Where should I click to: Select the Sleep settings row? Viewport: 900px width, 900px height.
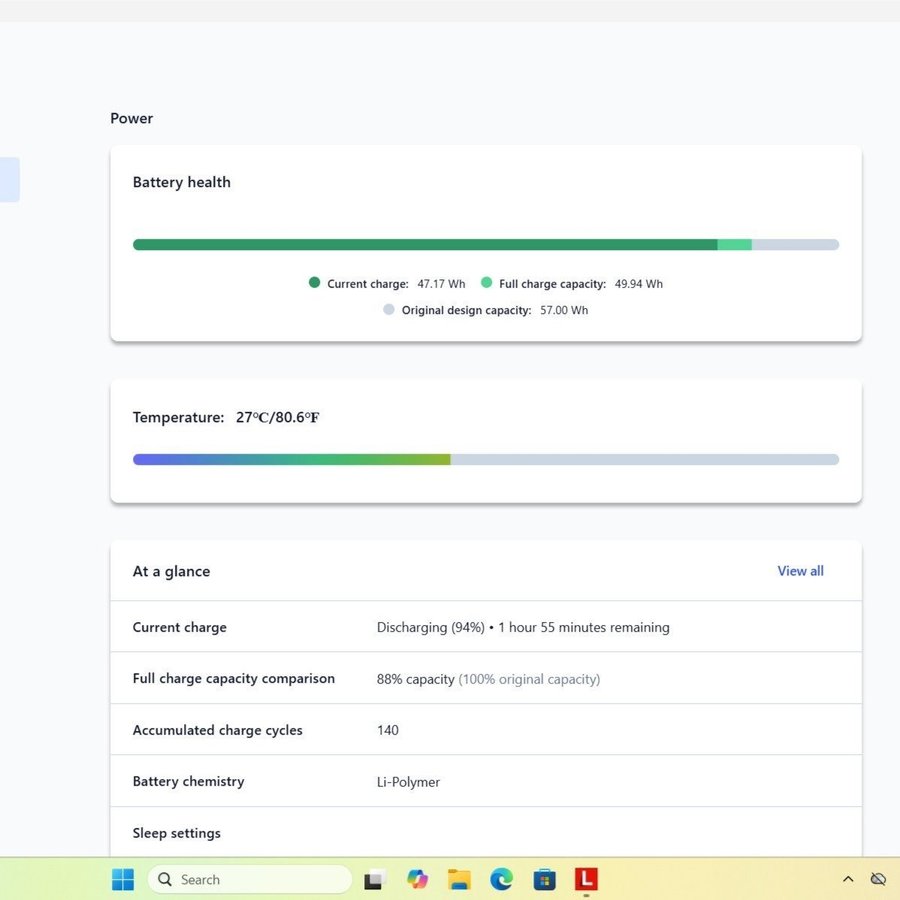pyautogui.click(x=485, y=833)
